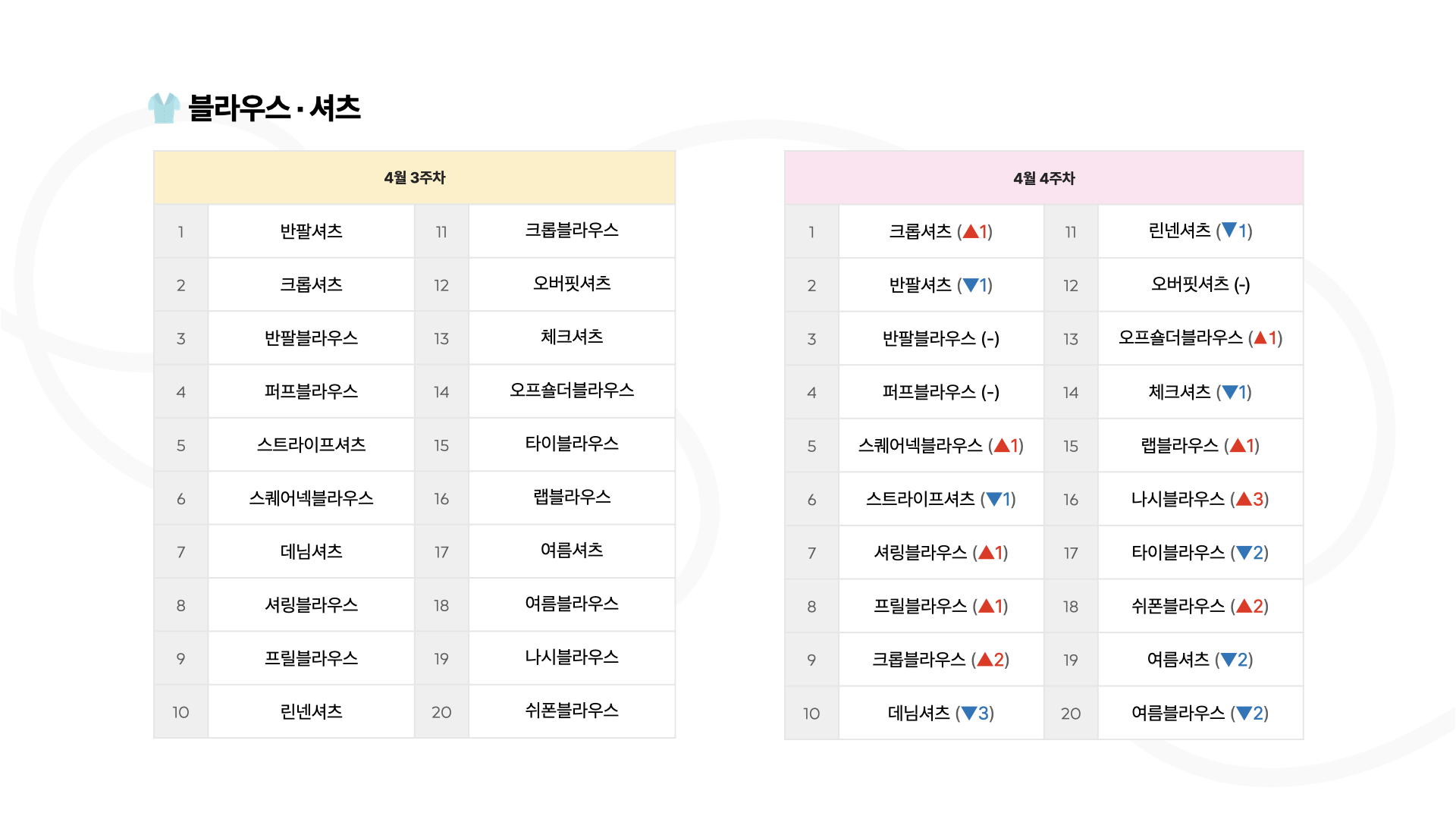
Task: Select the 4월 3주차 table header
Action: [415, 177]
